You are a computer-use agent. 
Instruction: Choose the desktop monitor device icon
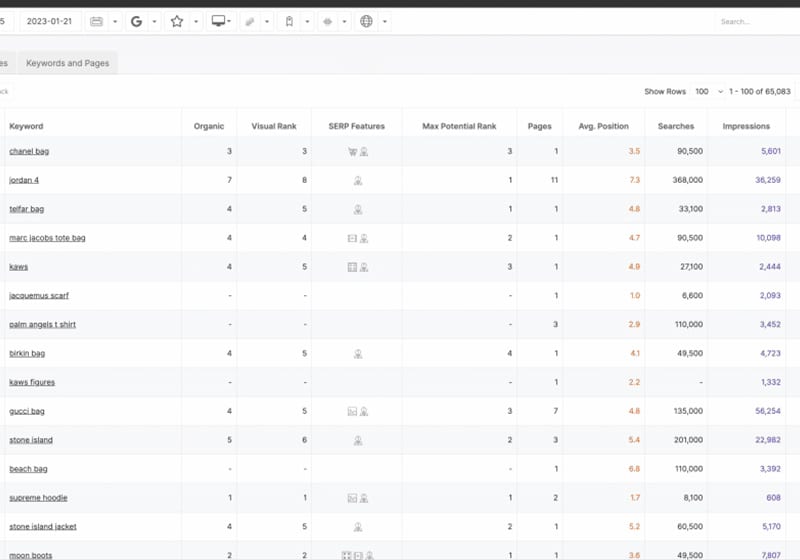218,21
